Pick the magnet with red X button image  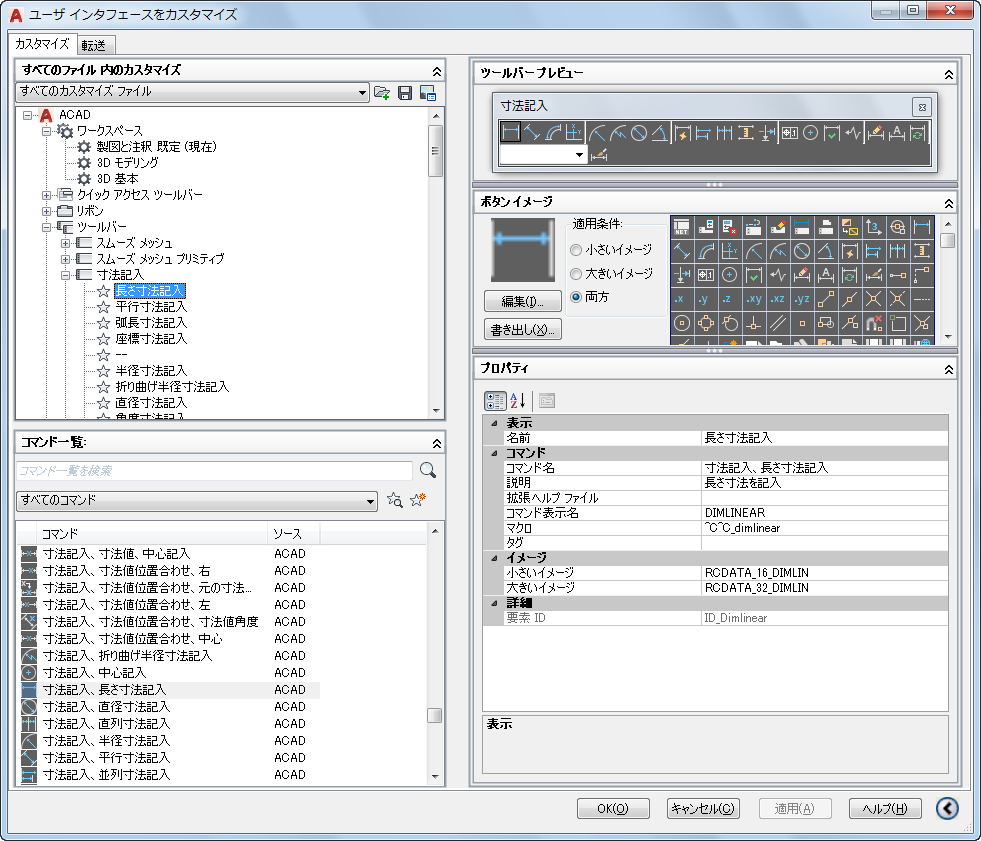873,323
